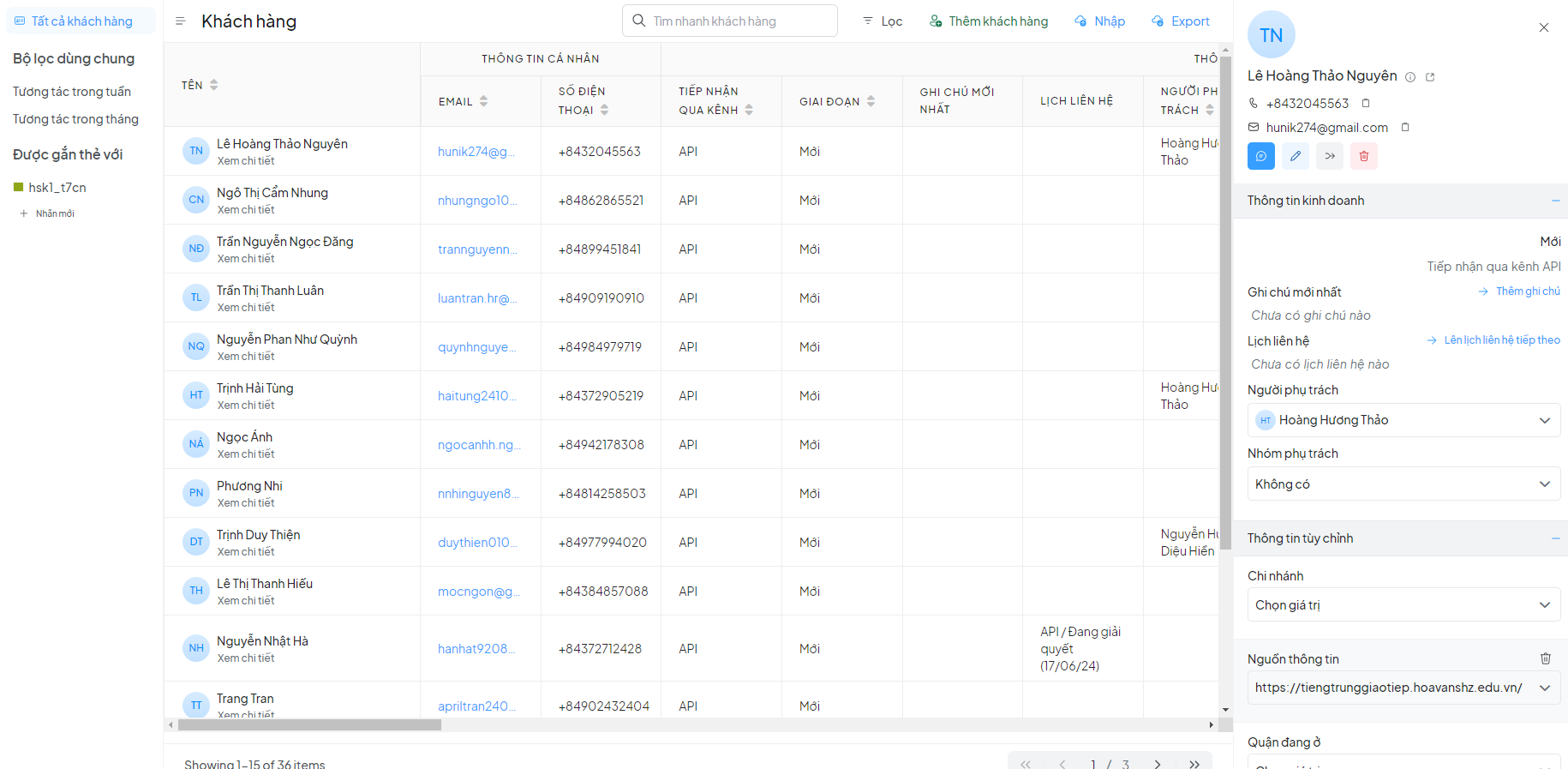This screenshot has width=1568, height=769.
Task: Open customer in new window icon
Action: pyautogui.click(x=1430, y=77)
